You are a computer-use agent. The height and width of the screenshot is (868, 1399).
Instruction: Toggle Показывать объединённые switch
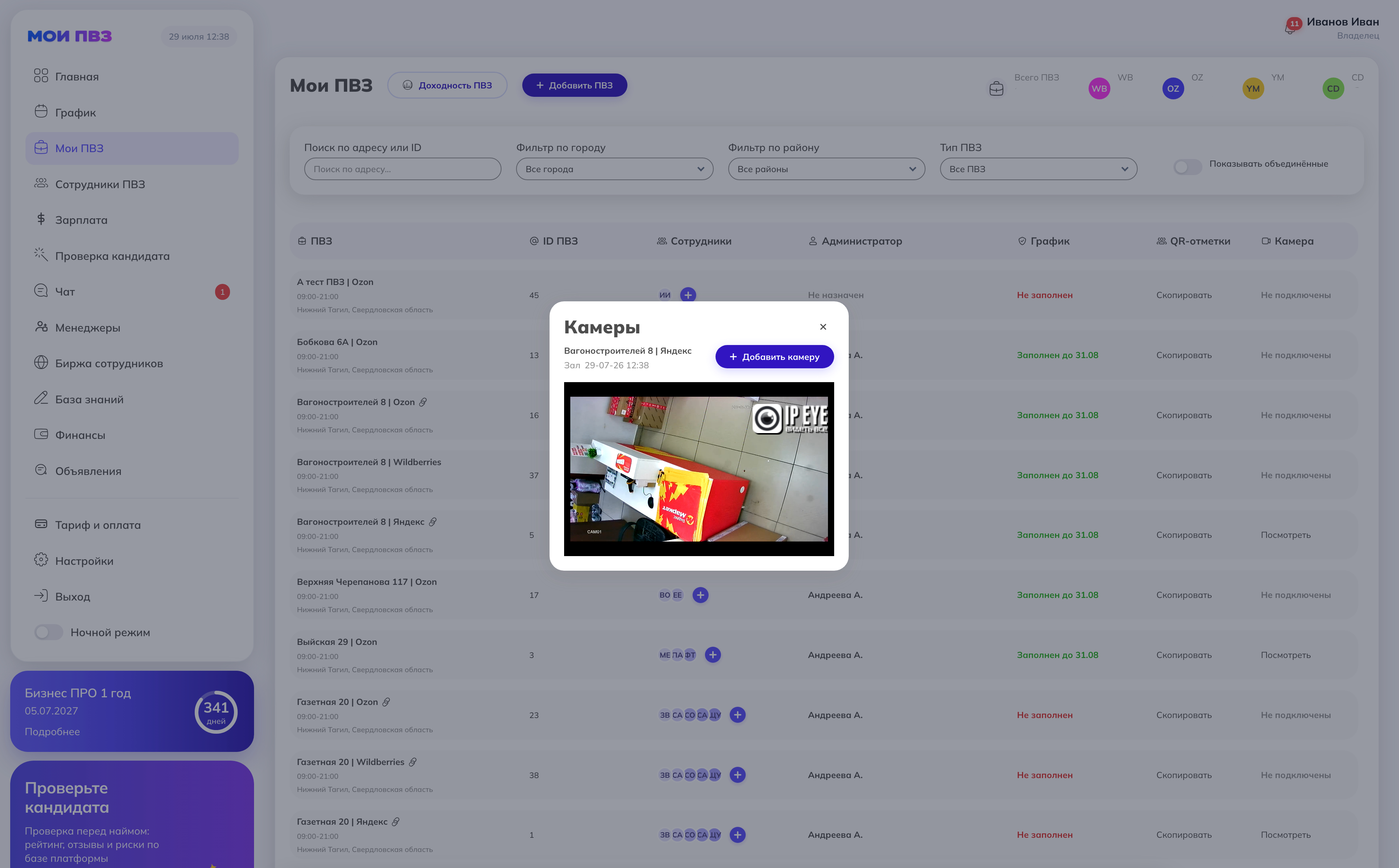point(1187,166)
